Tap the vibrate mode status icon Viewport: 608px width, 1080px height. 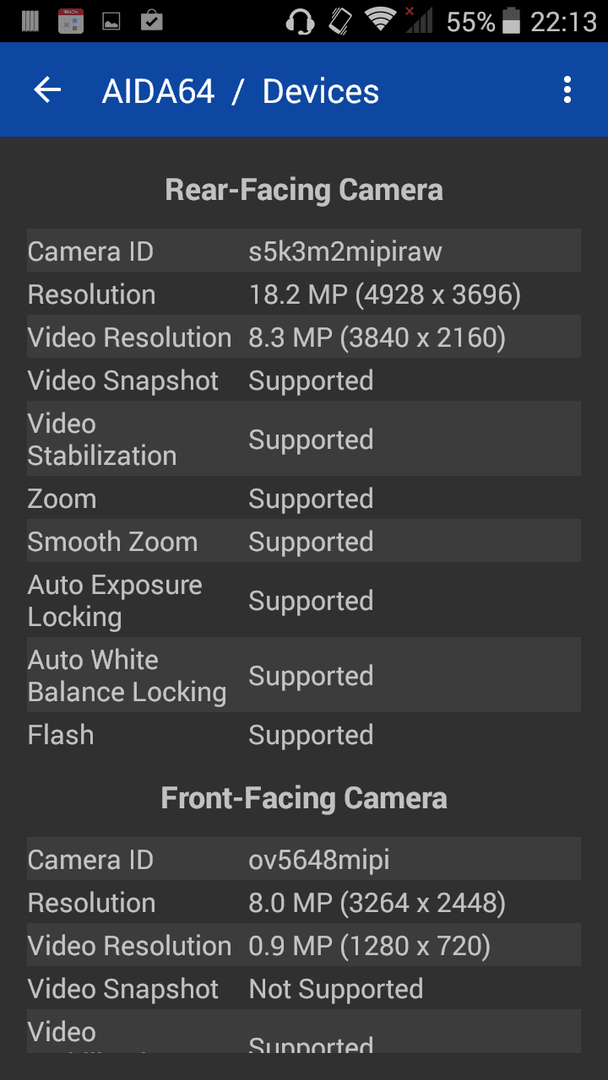(340, 21)
